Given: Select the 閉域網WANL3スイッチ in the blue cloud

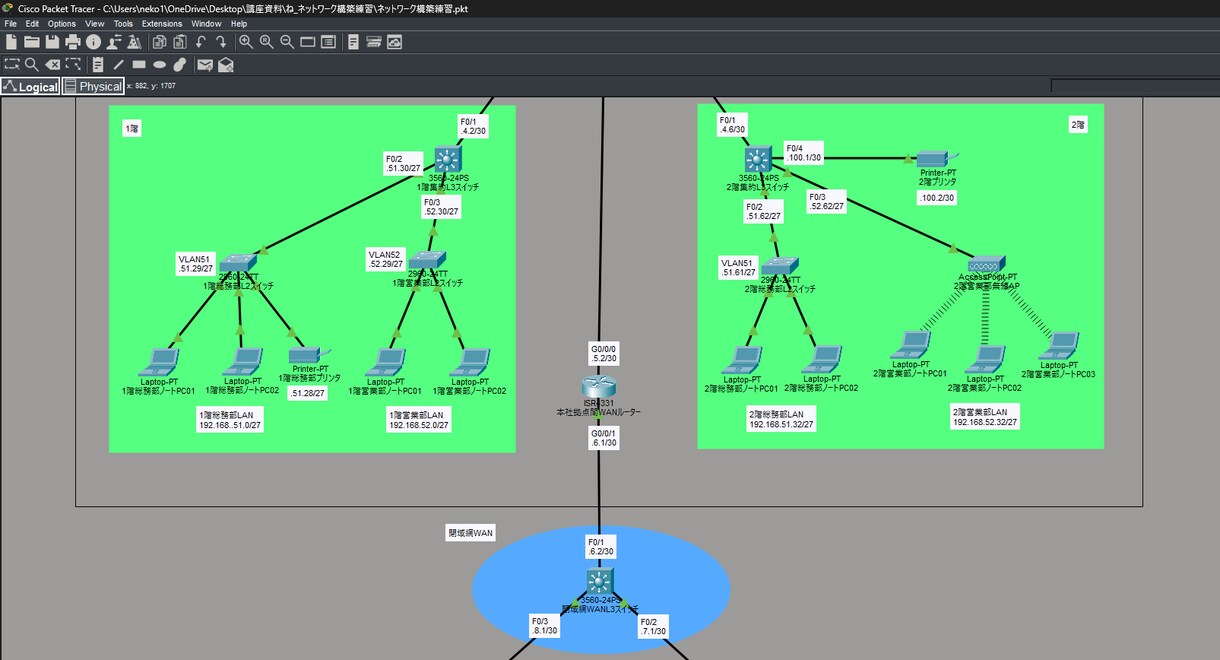Looking at the screenshot, I should tap(599, 582).
